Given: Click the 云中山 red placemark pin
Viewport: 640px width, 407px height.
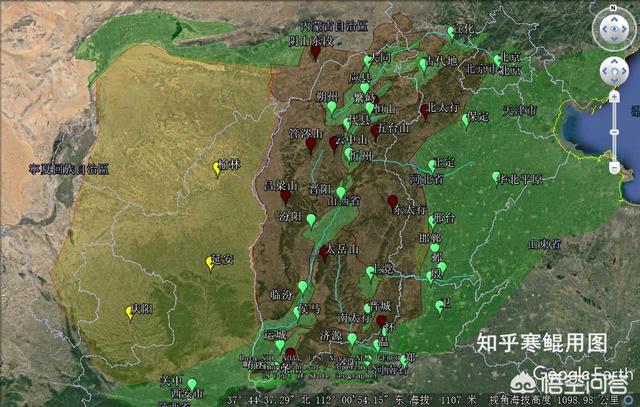Looking at the screenshot, I should point(334,144).
